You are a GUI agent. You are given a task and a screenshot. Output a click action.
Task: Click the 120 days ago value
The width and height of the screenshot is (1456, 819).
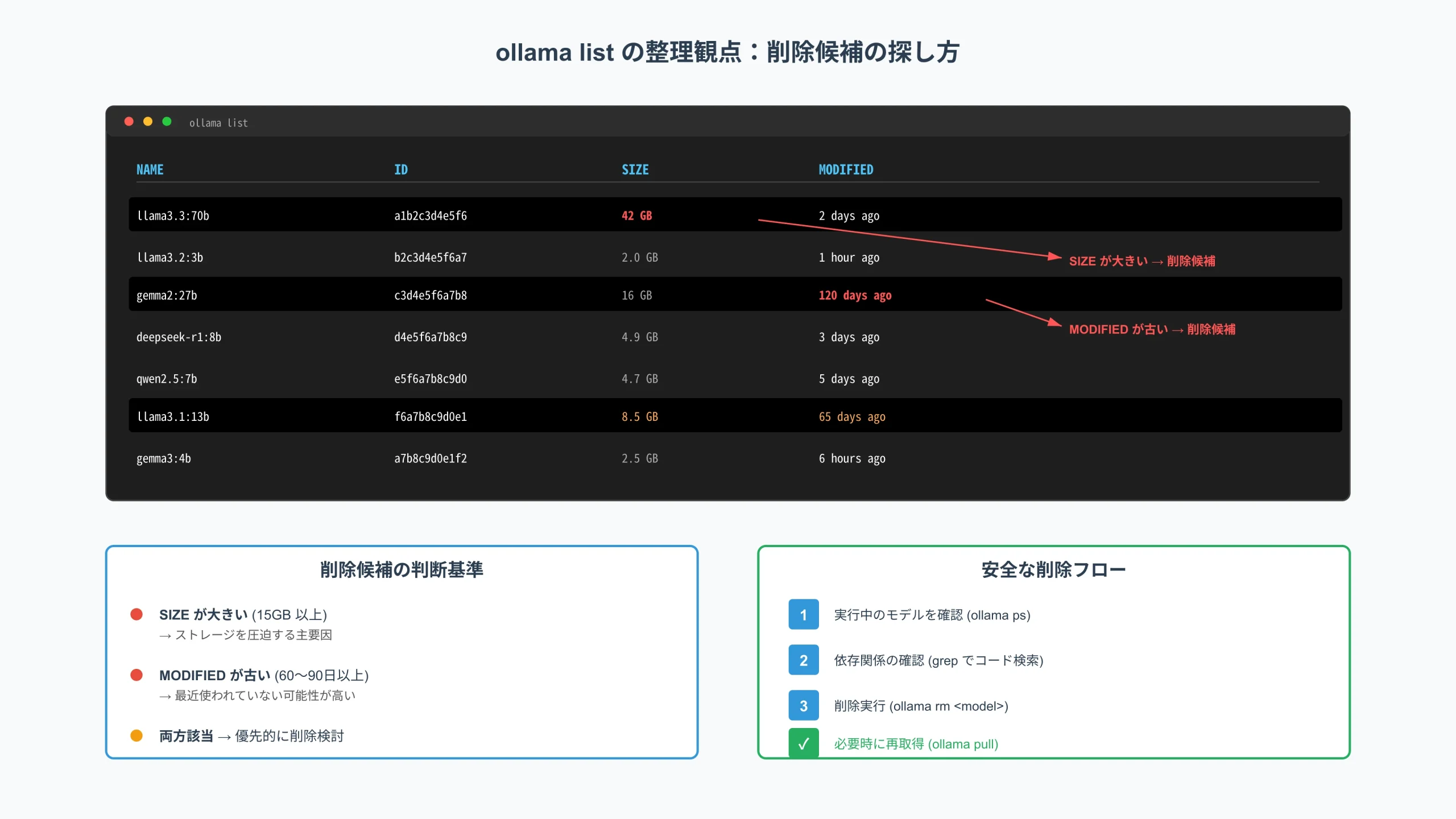point(855,295)
